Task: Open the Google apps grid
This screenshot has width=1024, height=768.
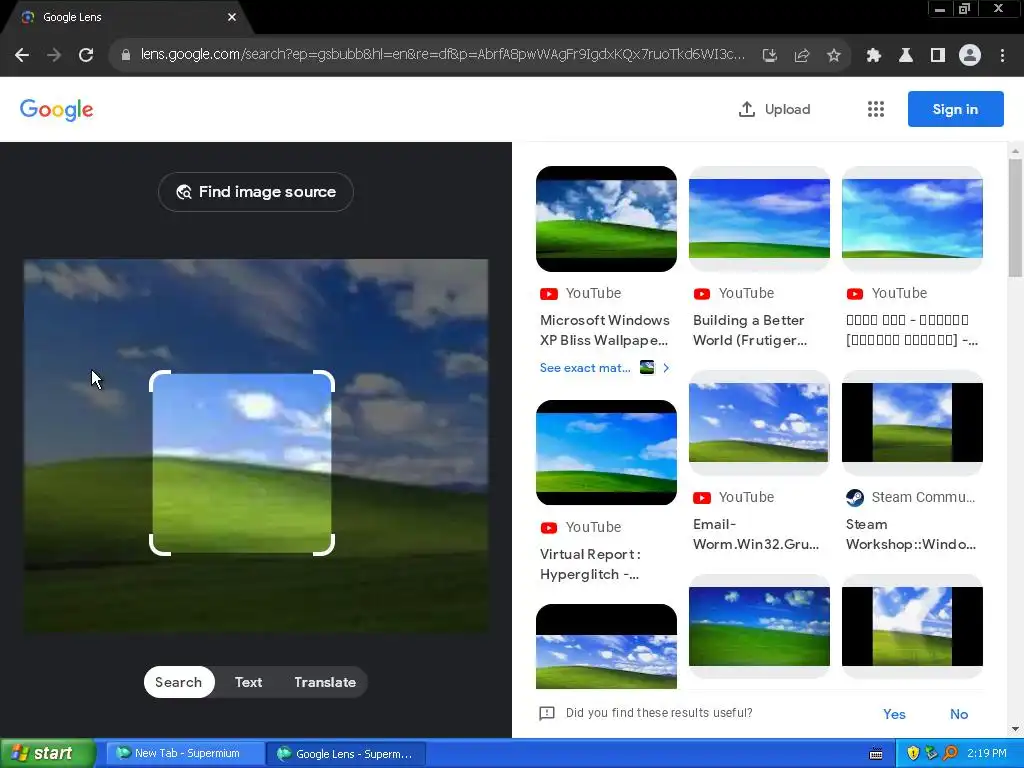Action: 876,109
